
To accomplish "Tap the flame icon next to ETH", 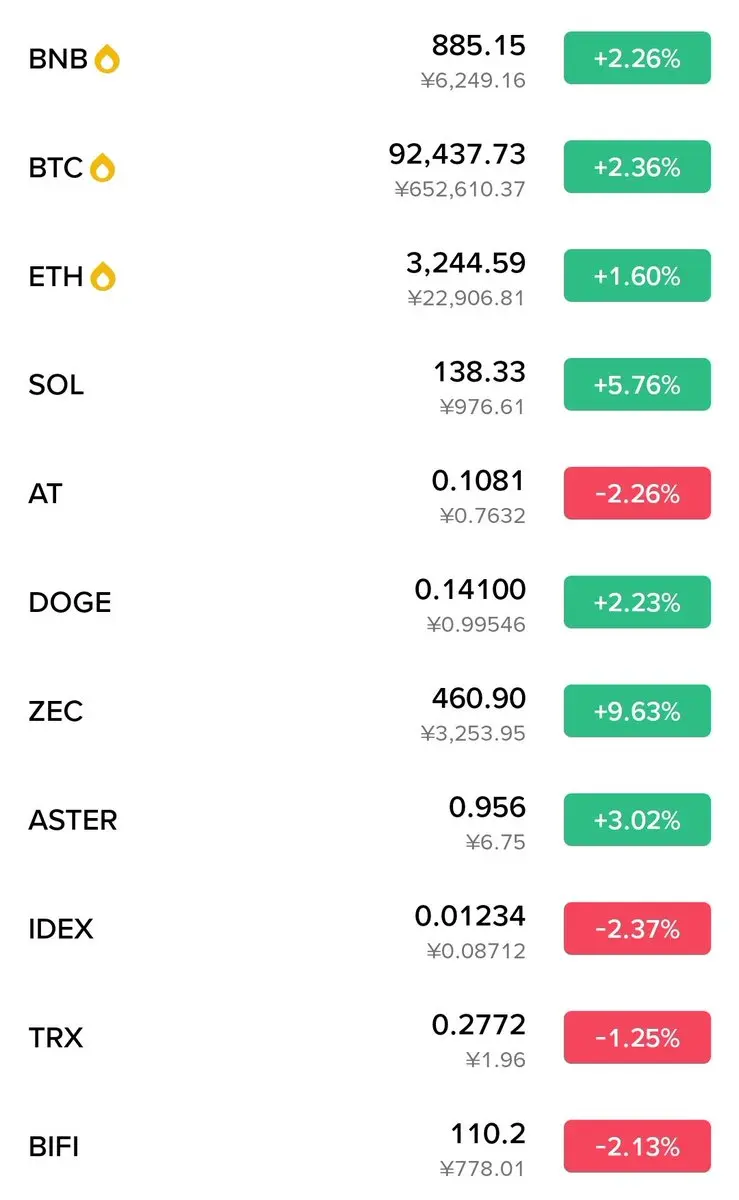I will [103, 277].
